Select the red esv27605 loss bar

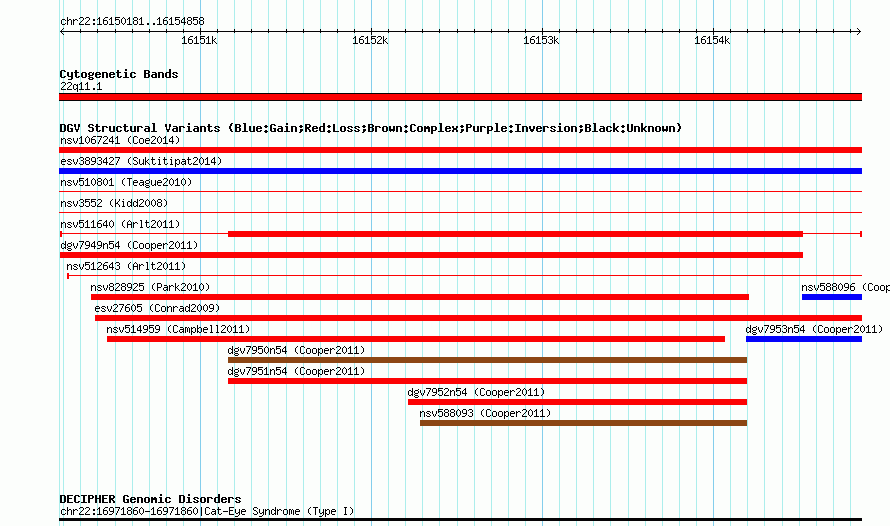478,318
